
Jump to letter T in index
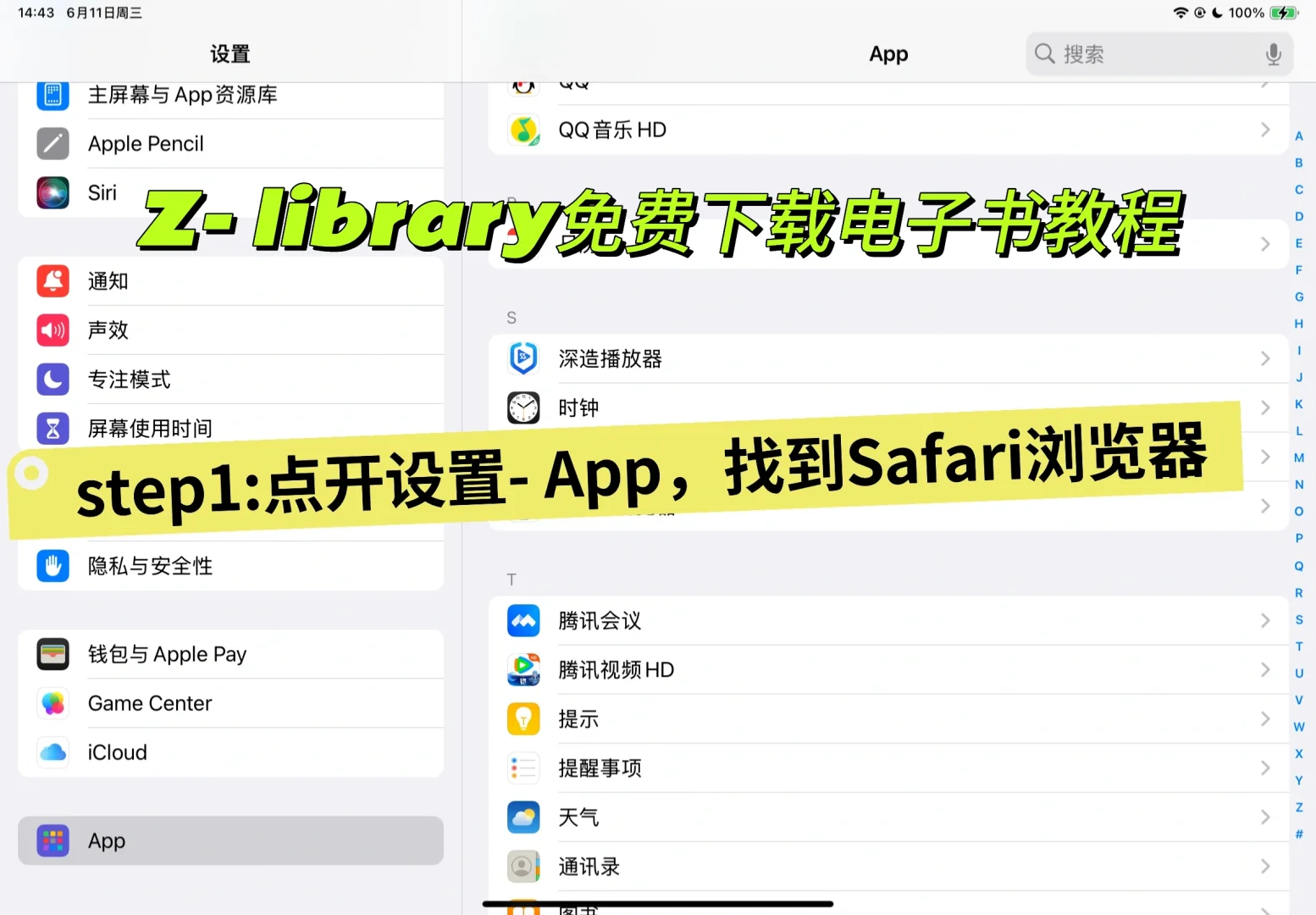(1299, 646)
